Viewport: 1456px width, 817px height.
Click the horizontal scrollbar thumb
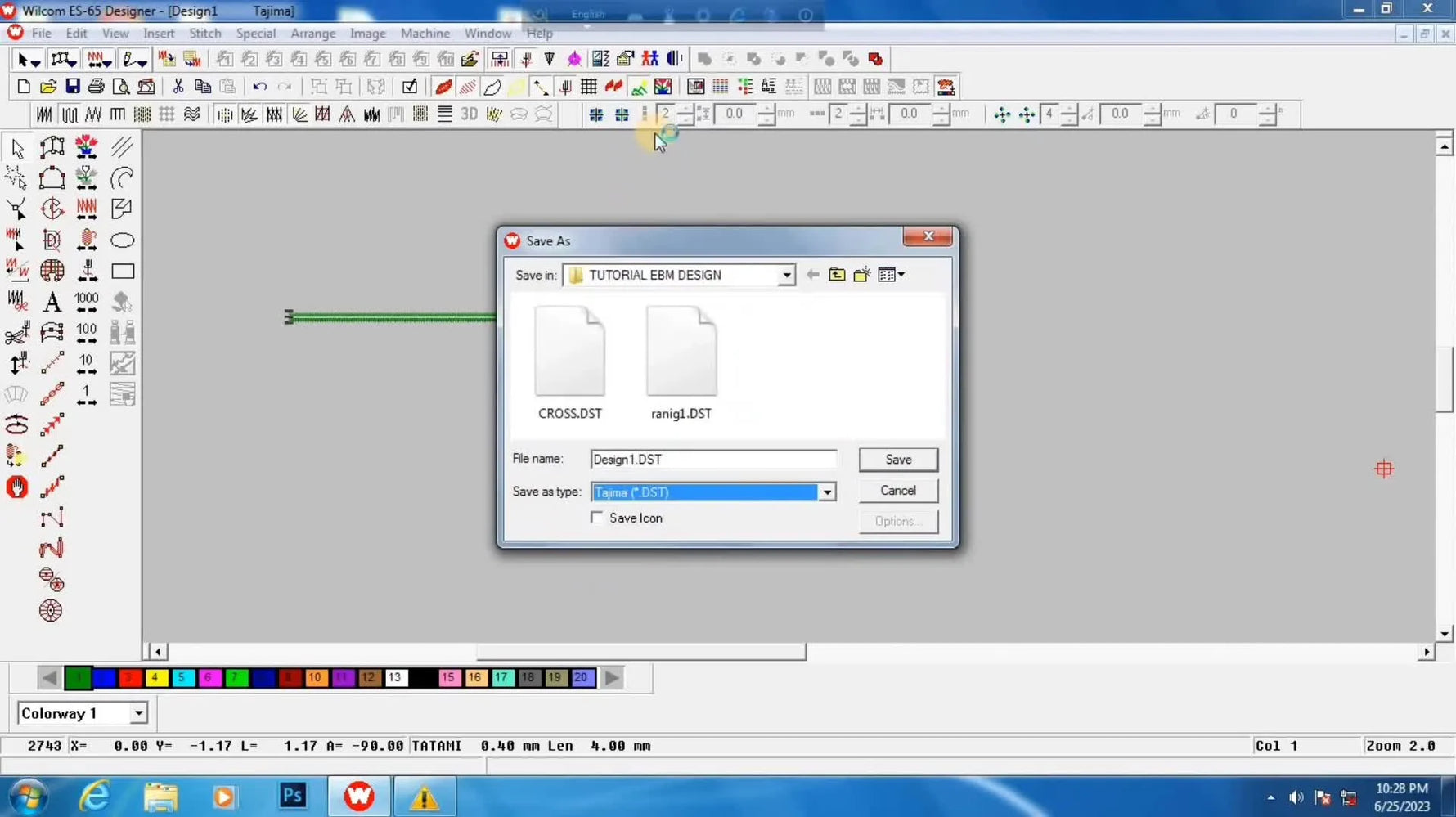coord(641,652)
